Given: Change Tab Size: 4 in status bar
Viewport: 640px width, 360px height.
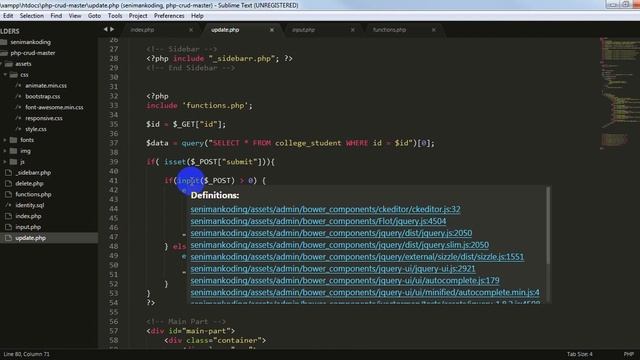Looking at the screenshot, I should (580, 354).
